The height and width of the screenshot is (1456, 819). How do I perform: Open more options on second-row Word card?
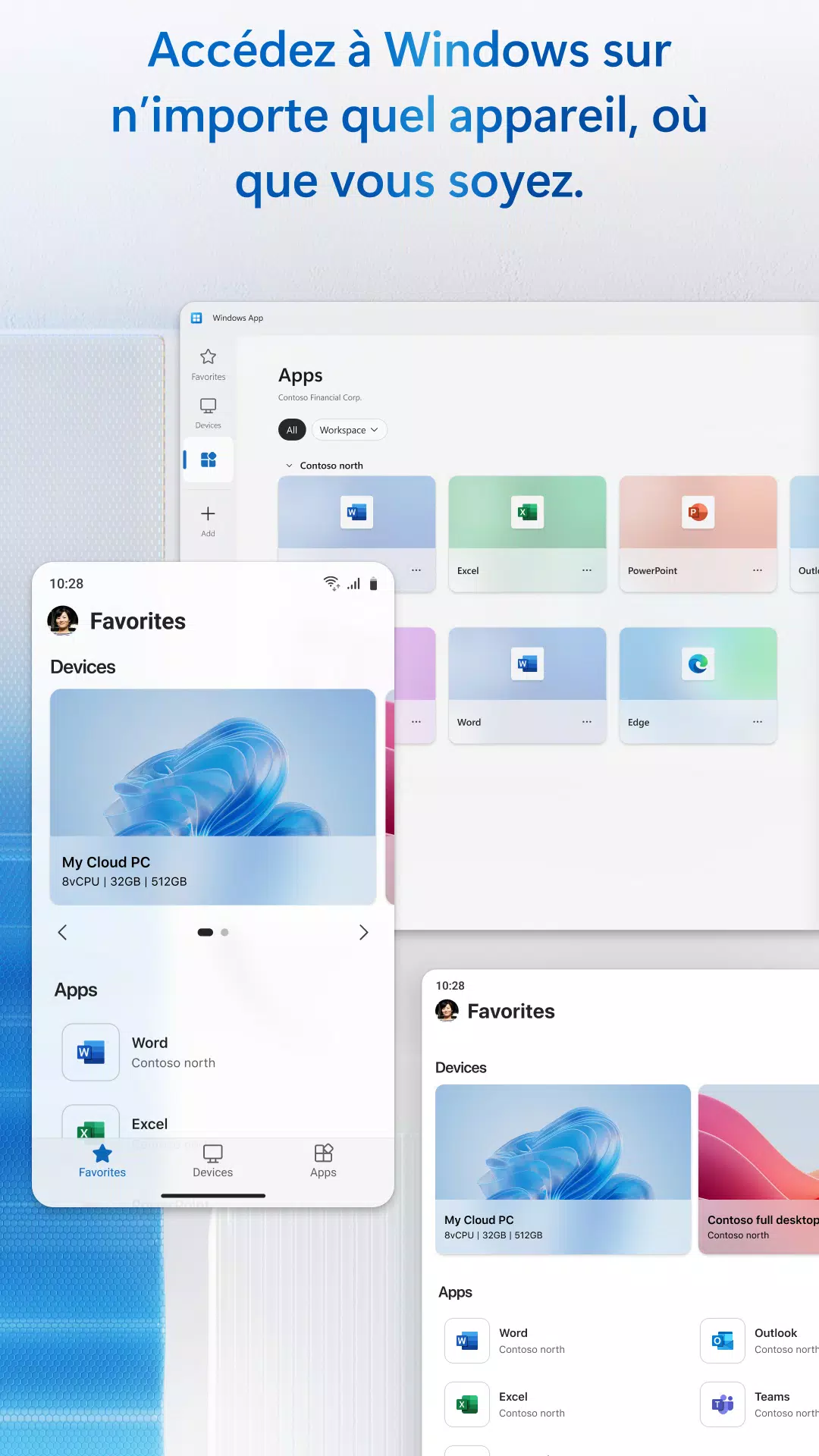tap(587, 722)
